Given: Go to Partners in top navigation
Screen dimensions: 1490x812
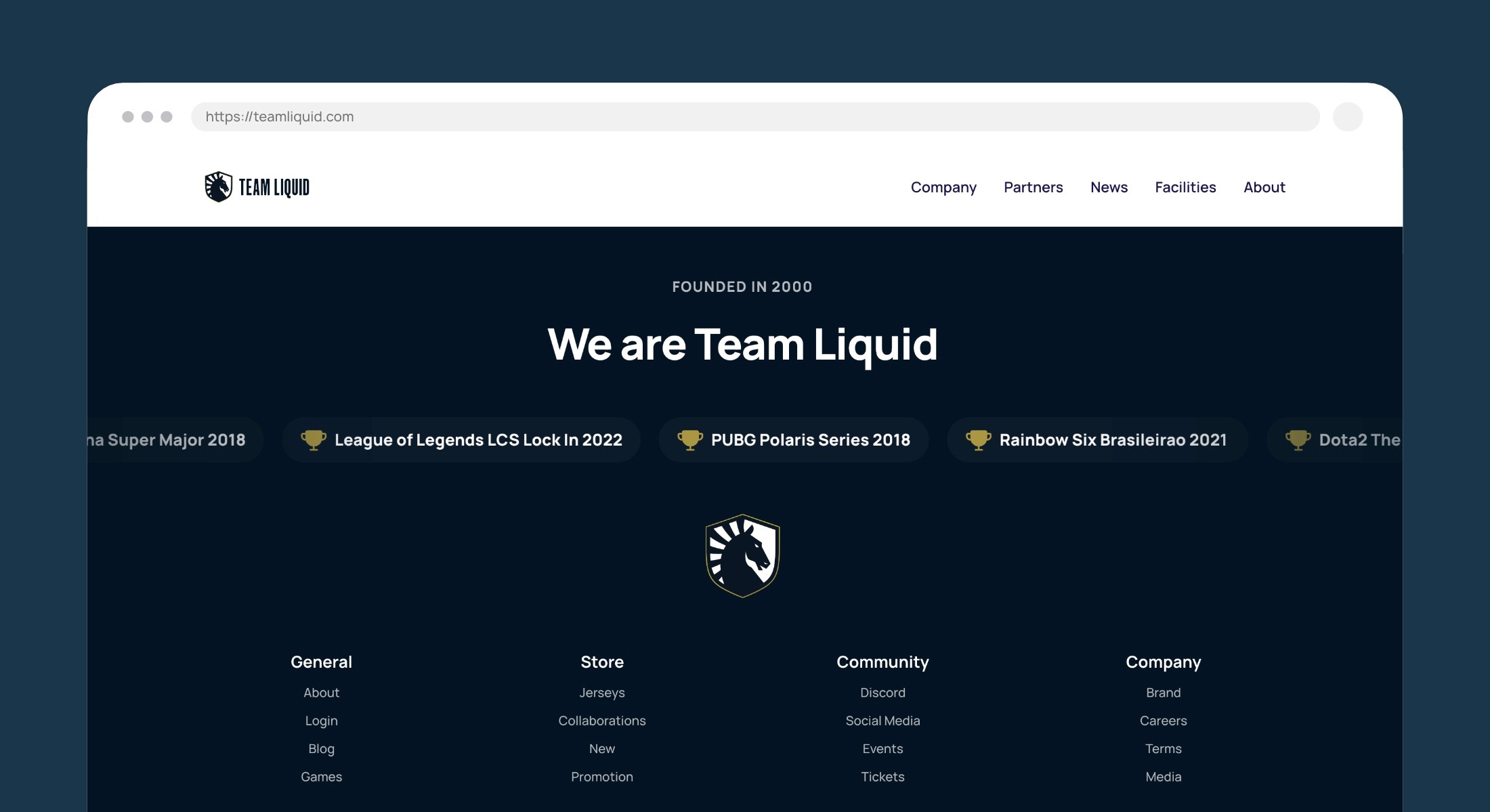Looking at the screenshot, I should point(1033,188).
